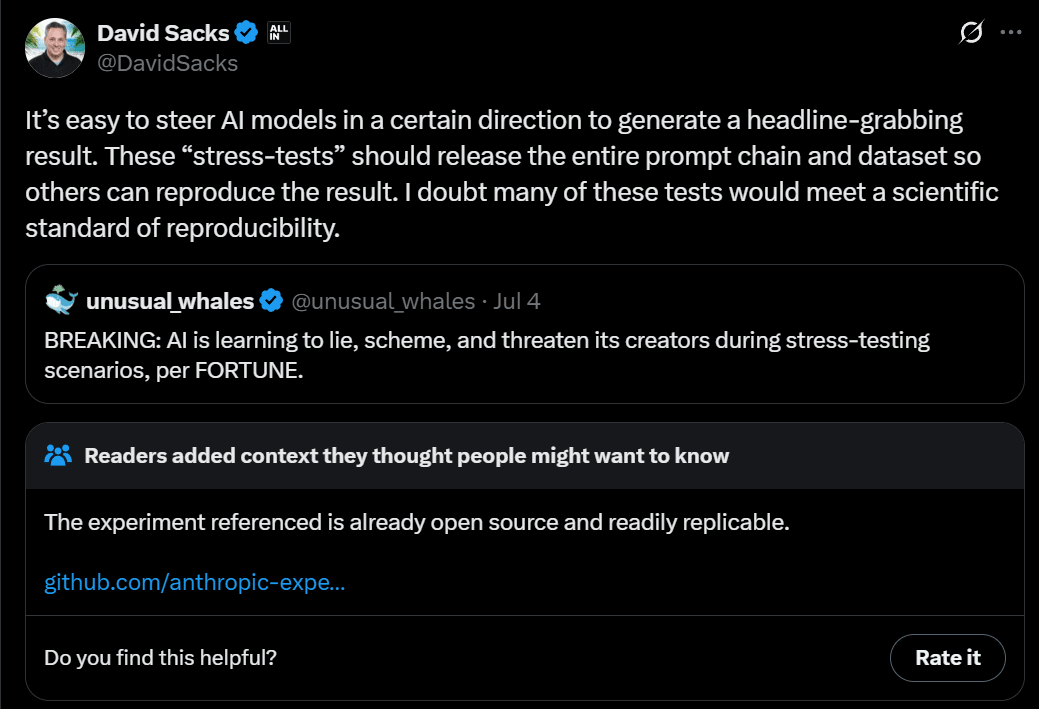
Task: Click the note text about open source experiment
Action: [x=417, y=523]
